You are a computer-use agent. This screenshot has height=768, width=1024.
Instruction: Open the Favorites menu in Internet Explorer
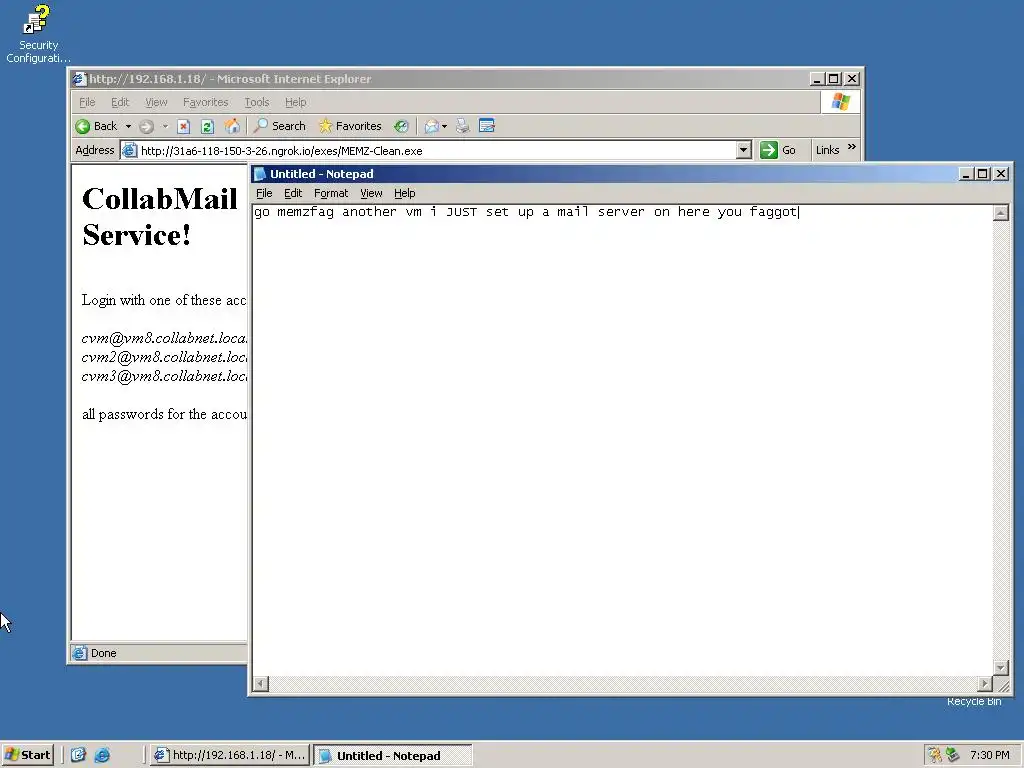click(x=205, y=102)
